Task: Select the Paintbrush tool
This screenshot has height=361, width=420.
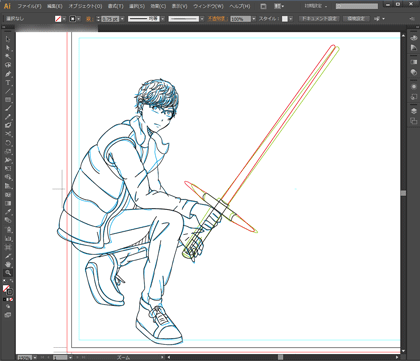Action: tap(8, 108)
